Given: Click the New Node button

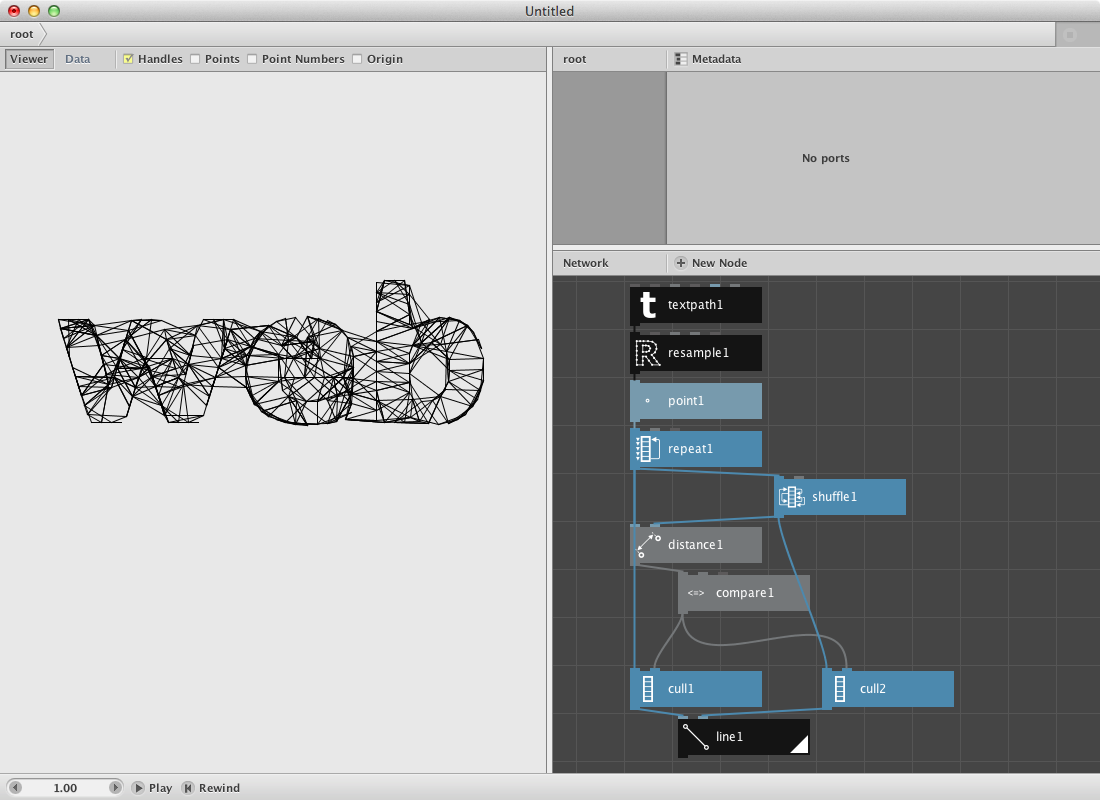Looking at the screenshot, I should tap(711, 263).
